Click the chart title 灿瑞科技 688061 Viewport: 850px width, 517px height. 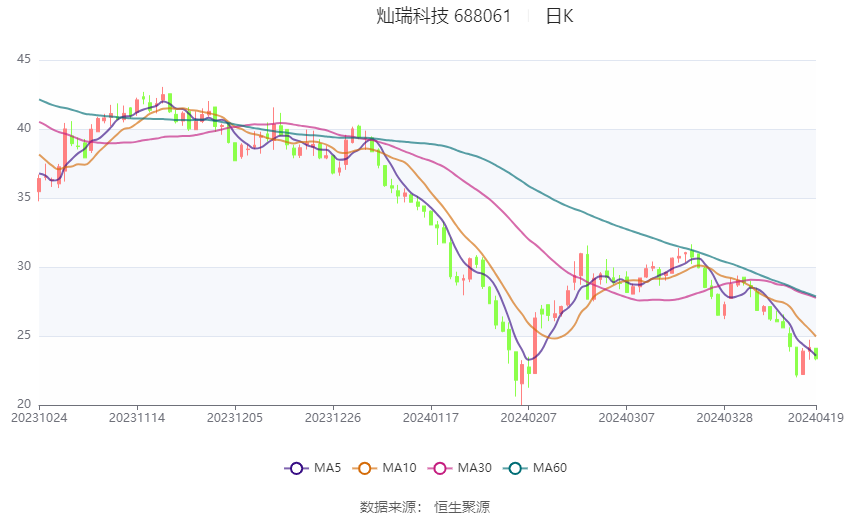click(x=443, y=16)
